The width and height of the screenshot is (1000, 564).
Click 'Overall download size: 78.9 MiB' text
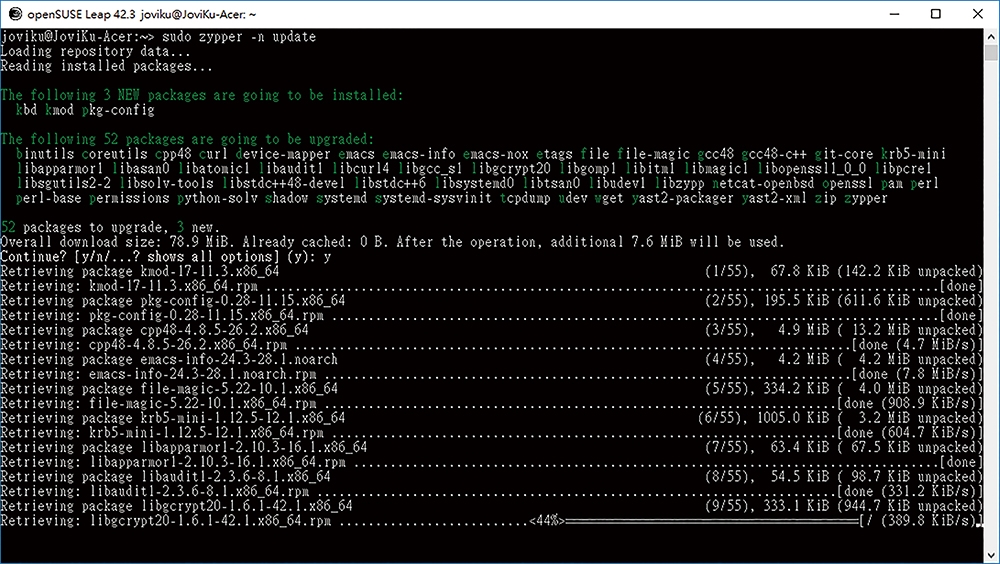point(118,242)
